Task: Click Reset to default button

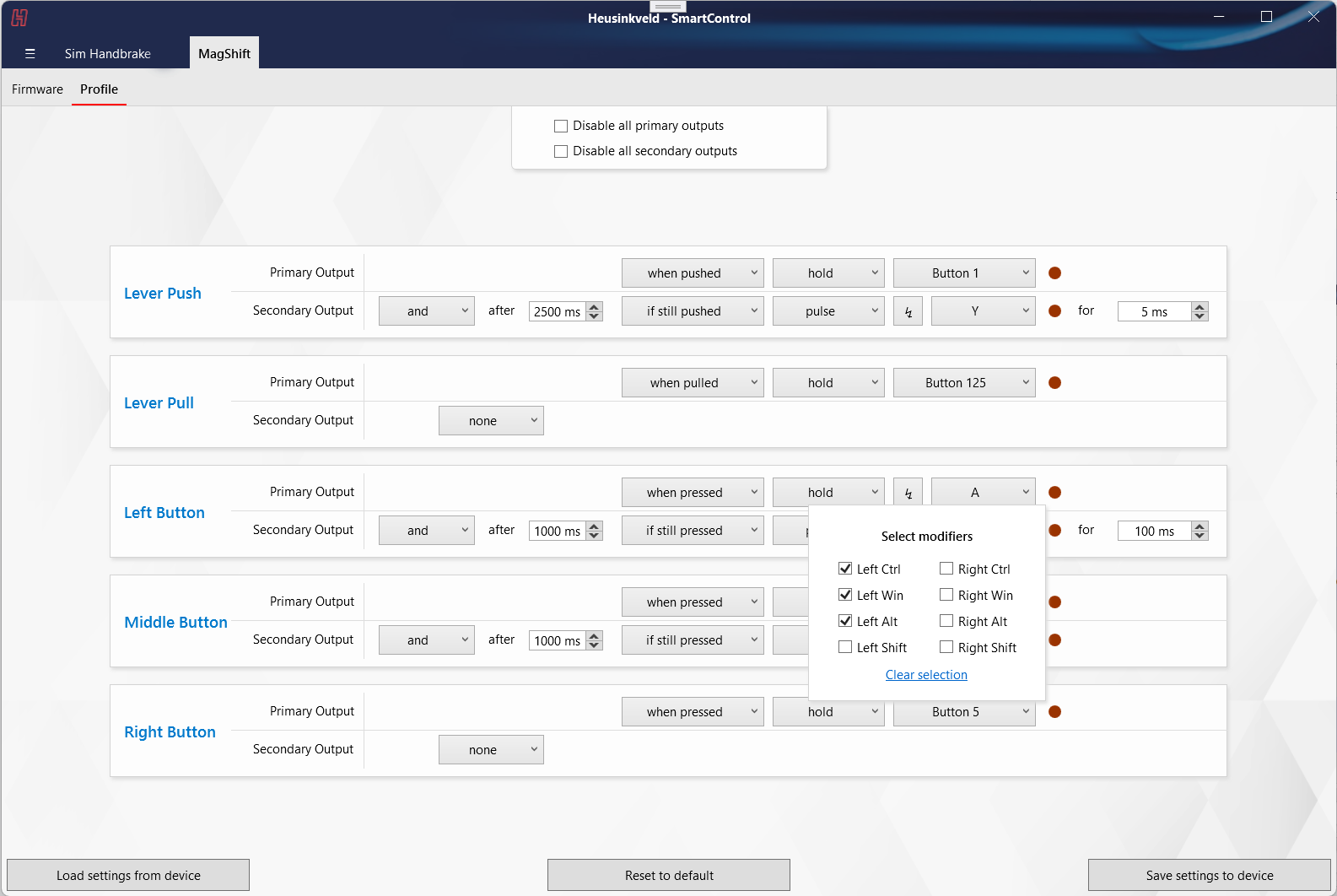Action: (x=669, y=875)
